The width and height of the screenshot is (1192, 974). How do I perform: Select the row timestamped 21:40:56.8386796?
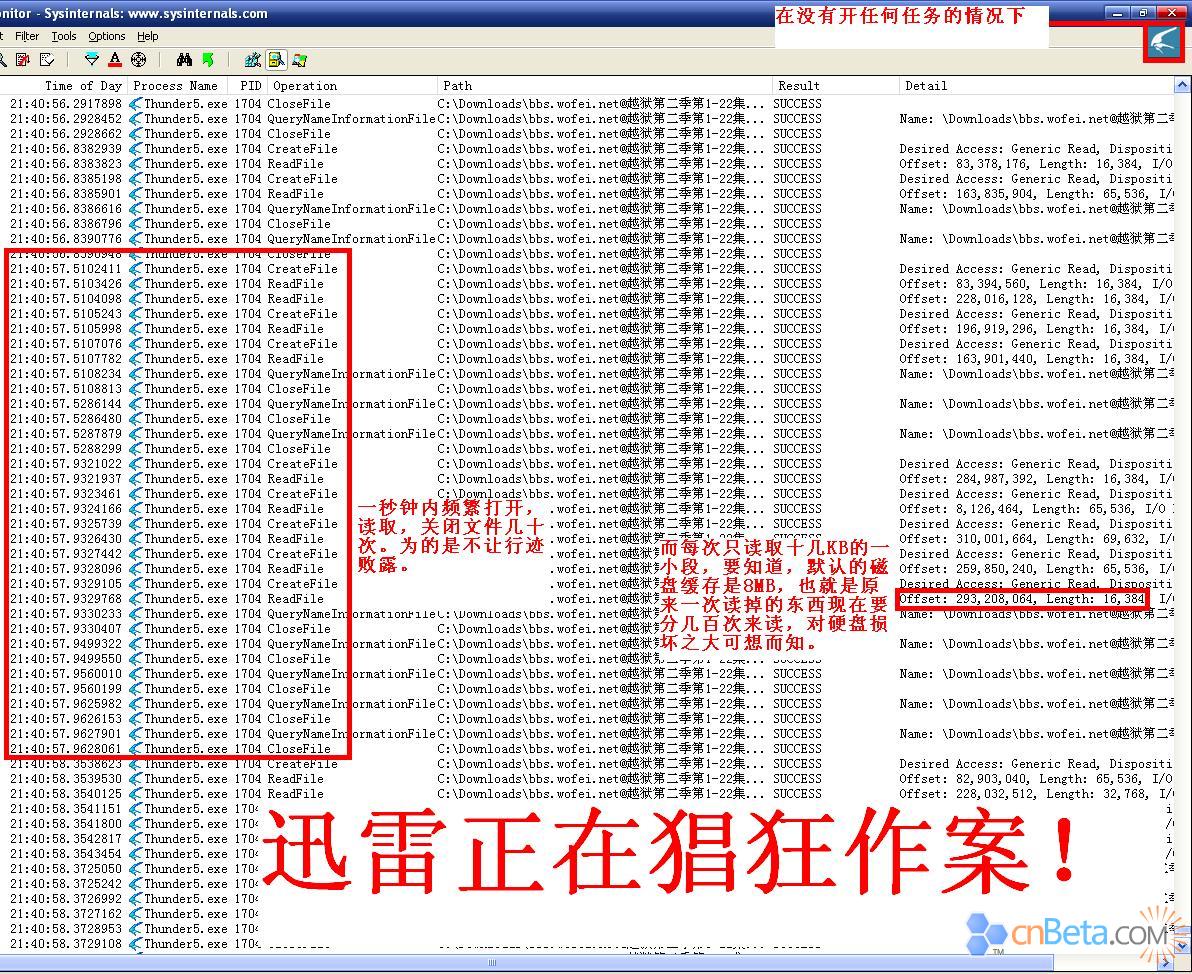coord(587,224)
